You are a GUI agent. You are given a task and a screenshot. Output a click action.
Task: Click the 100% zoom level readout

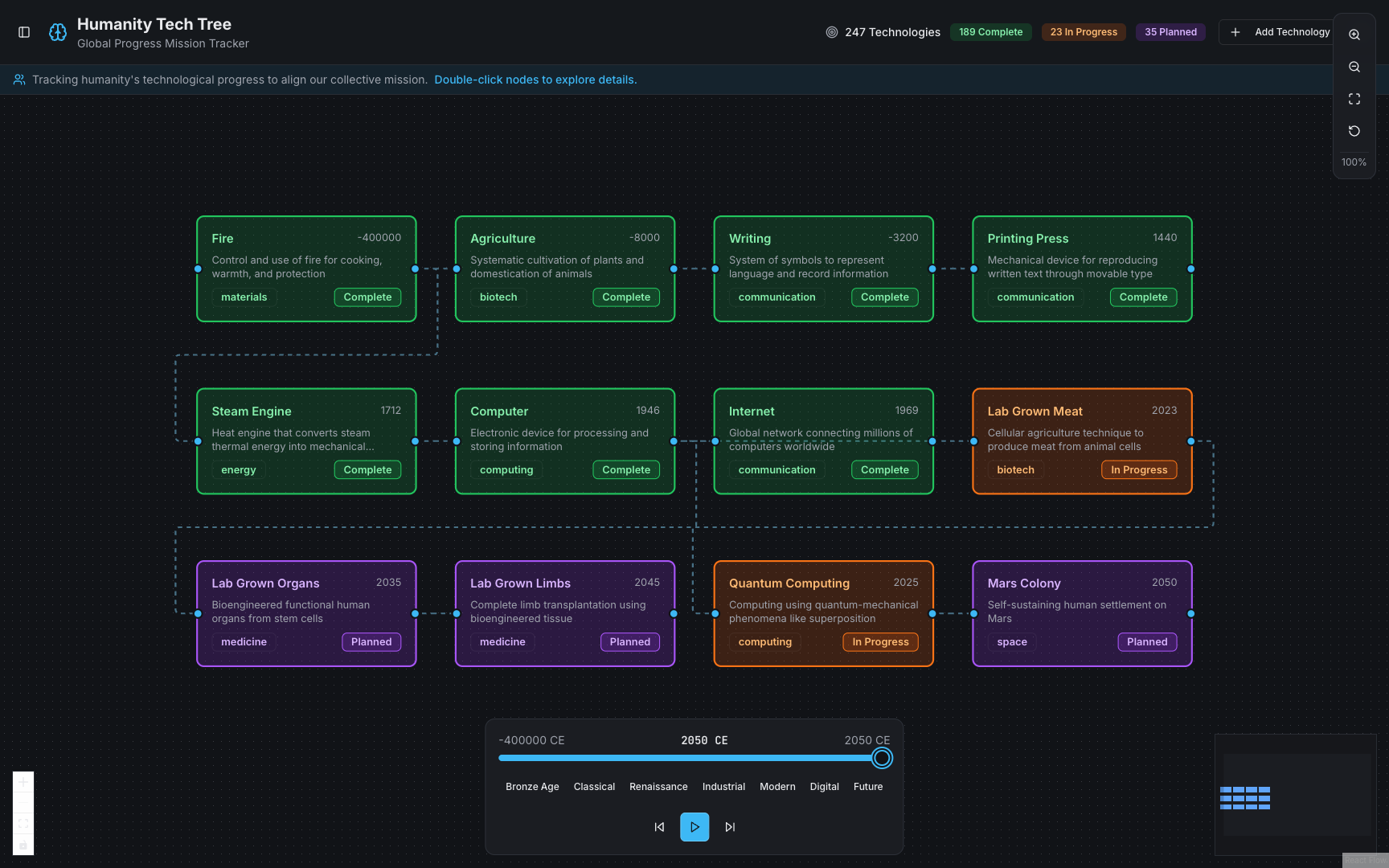(x=1354, y=162)
